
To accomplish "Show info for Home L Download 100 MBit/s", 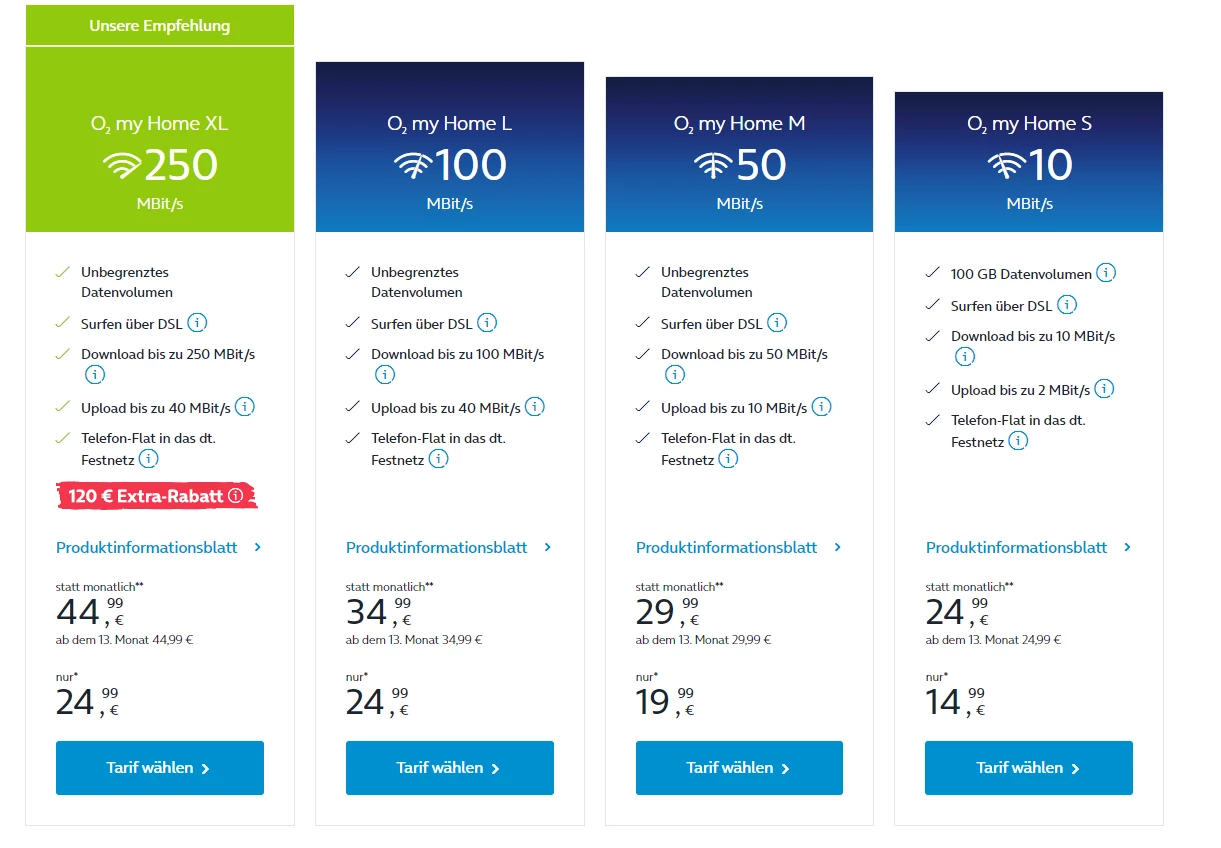I will pos(385,375).
